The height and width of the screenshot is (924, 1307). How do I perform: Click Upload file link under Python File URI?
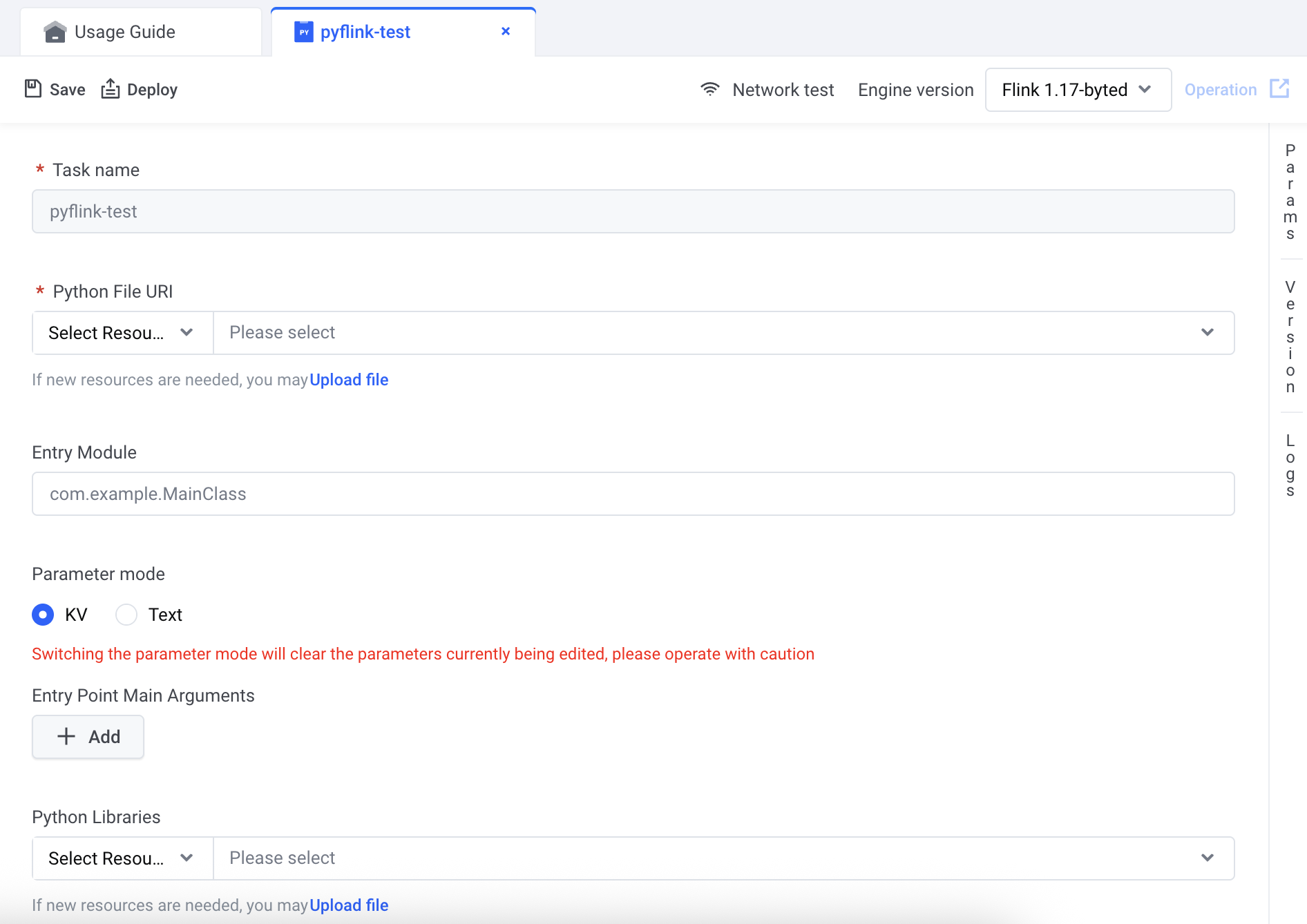pos(349,380)
